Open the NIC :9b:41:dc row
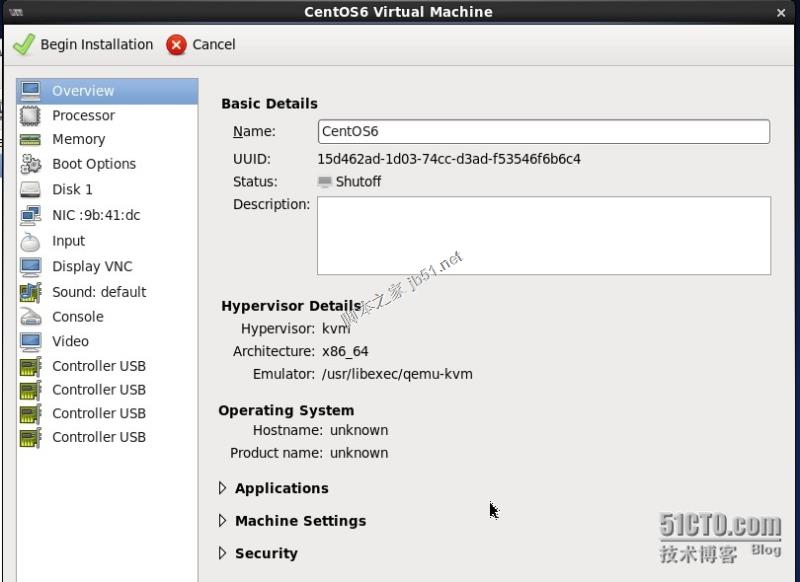 [107, 215]
